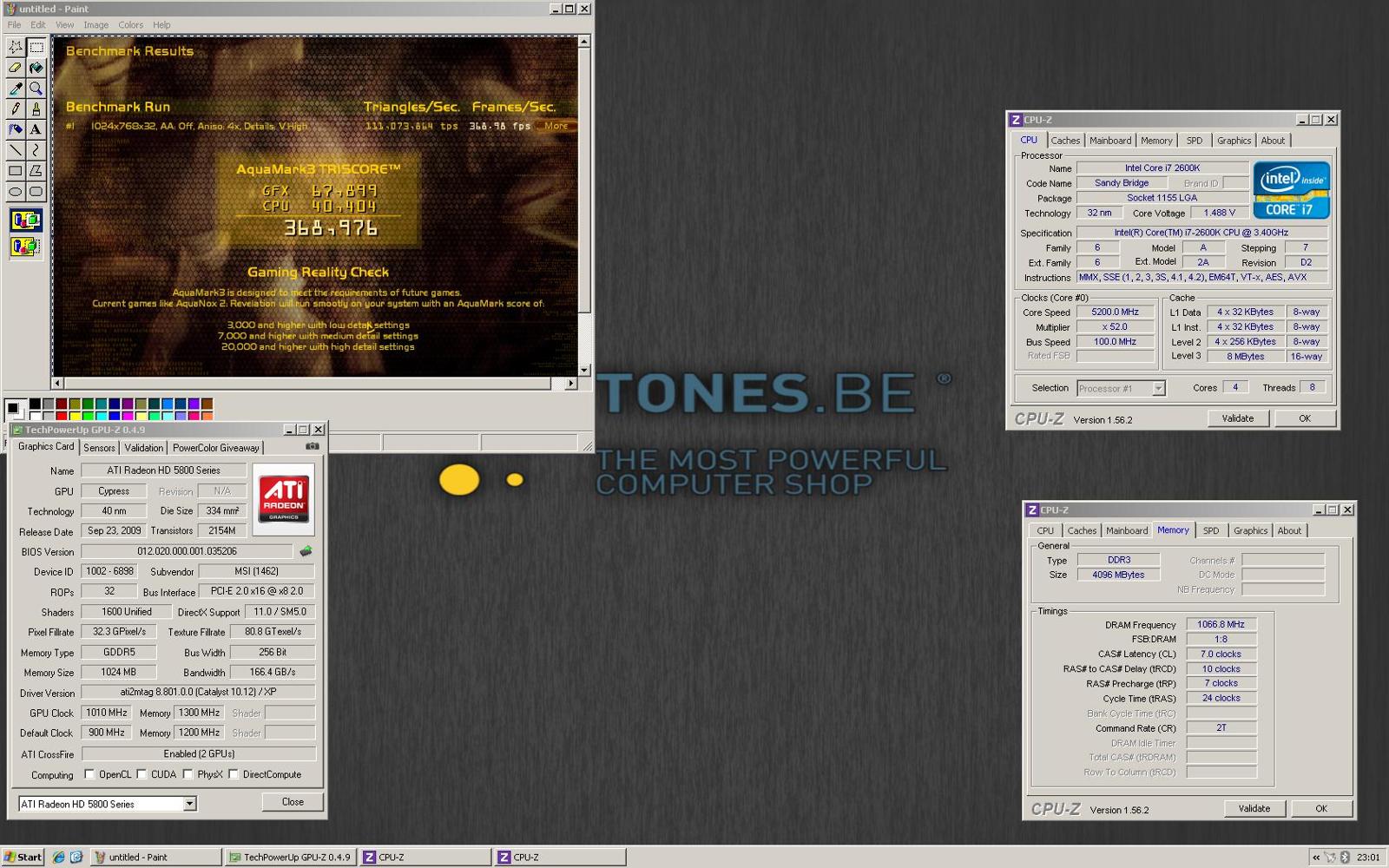Viewport: 1389px width, 868px height.
Task: Open the View menu in Paint
Action: coord(65,25)
